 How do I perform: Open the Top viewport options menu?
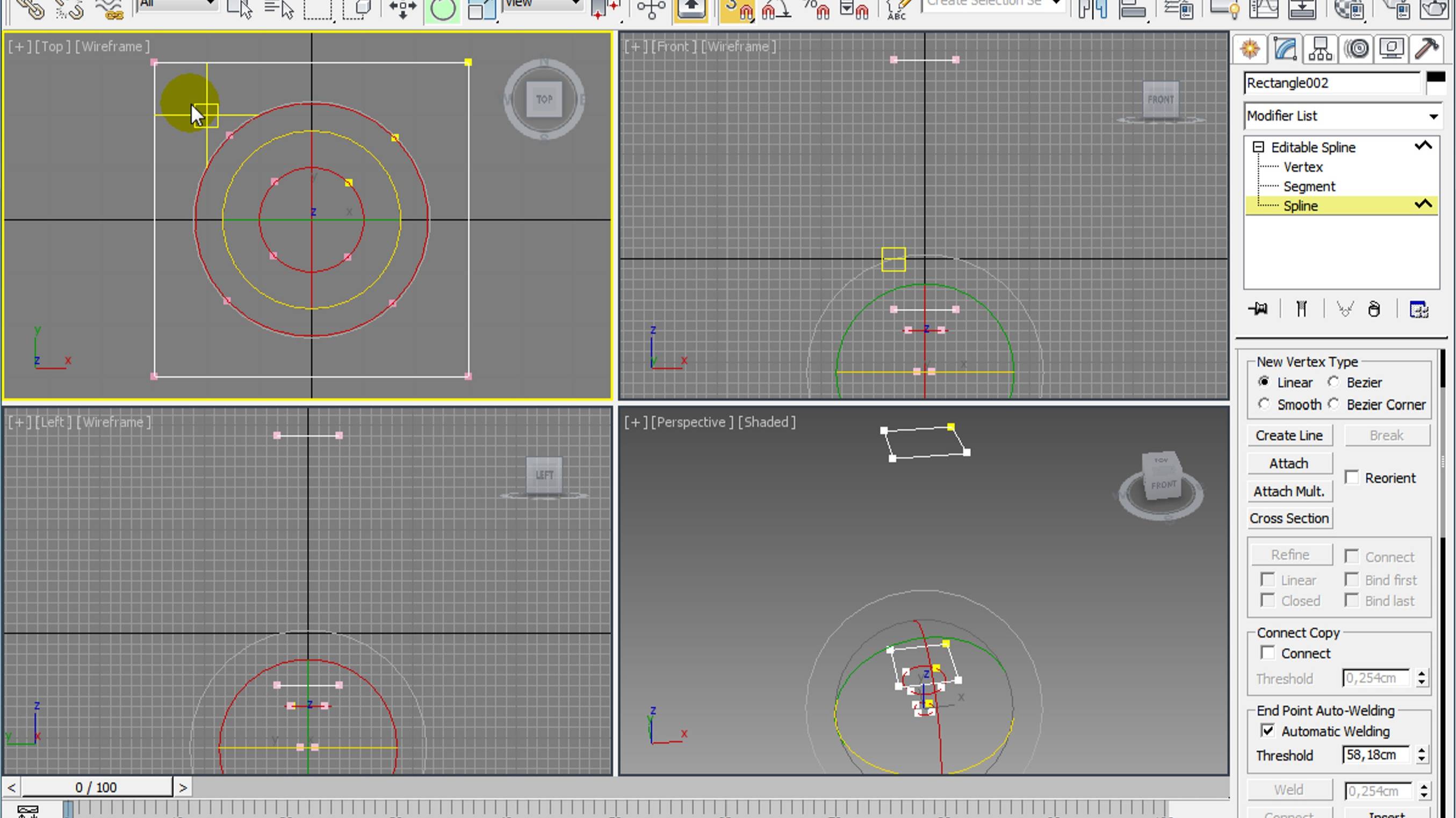pyautogui.click(x=20, y=46)
